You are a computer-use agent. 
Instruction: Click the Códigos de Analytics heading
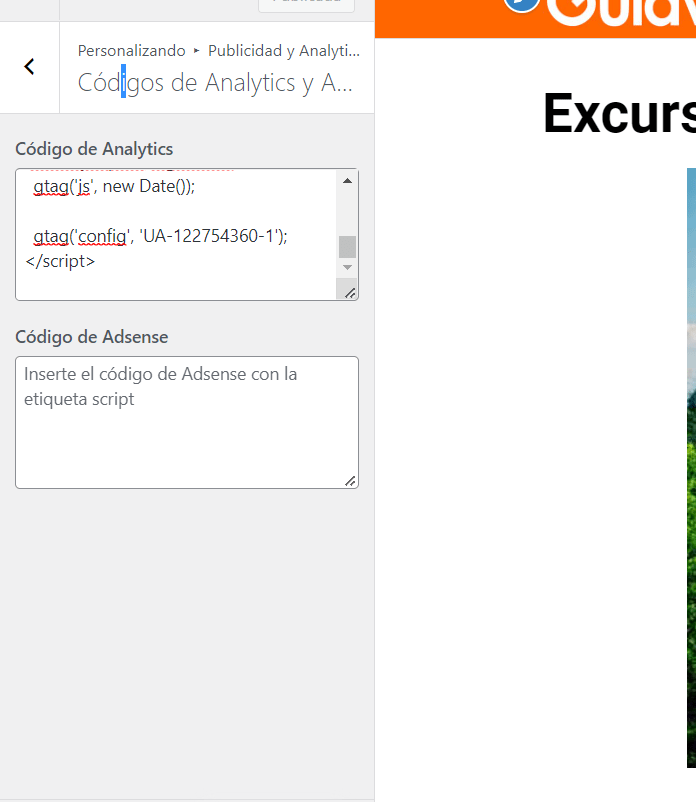(x=215, y=83)
